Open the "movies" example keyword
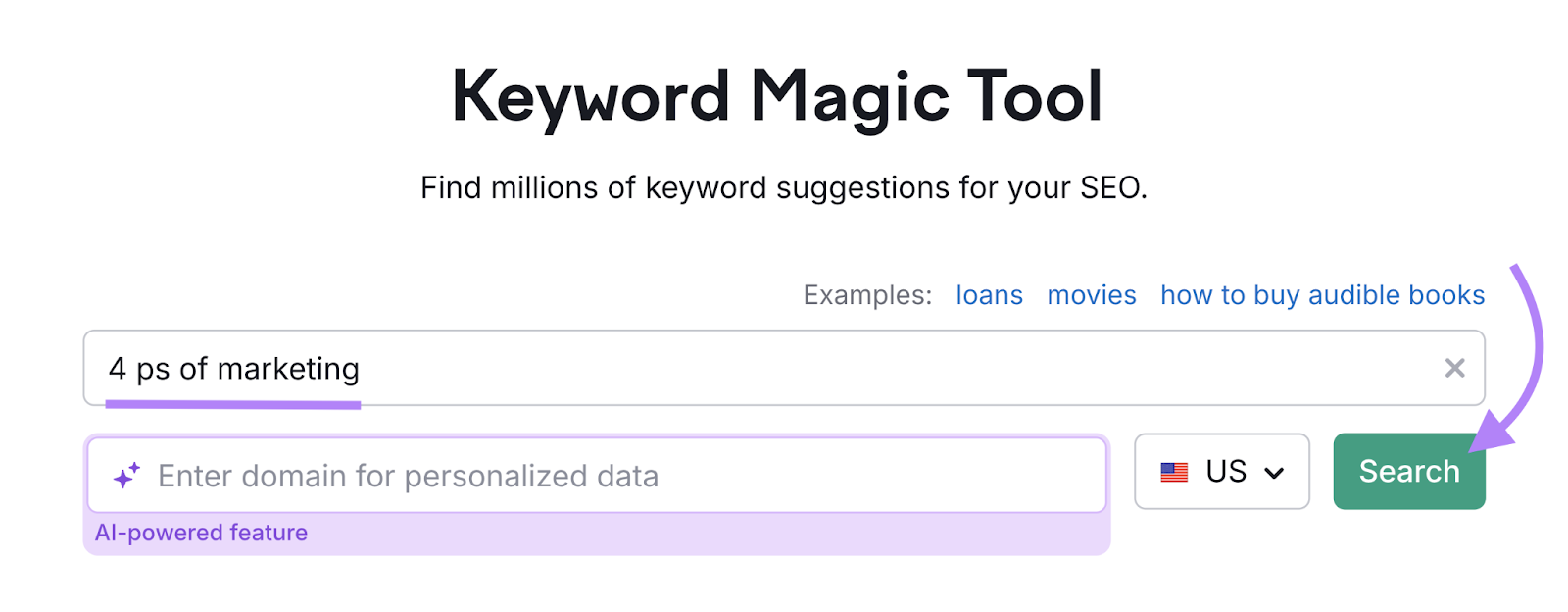 [x=1091, y=294]
